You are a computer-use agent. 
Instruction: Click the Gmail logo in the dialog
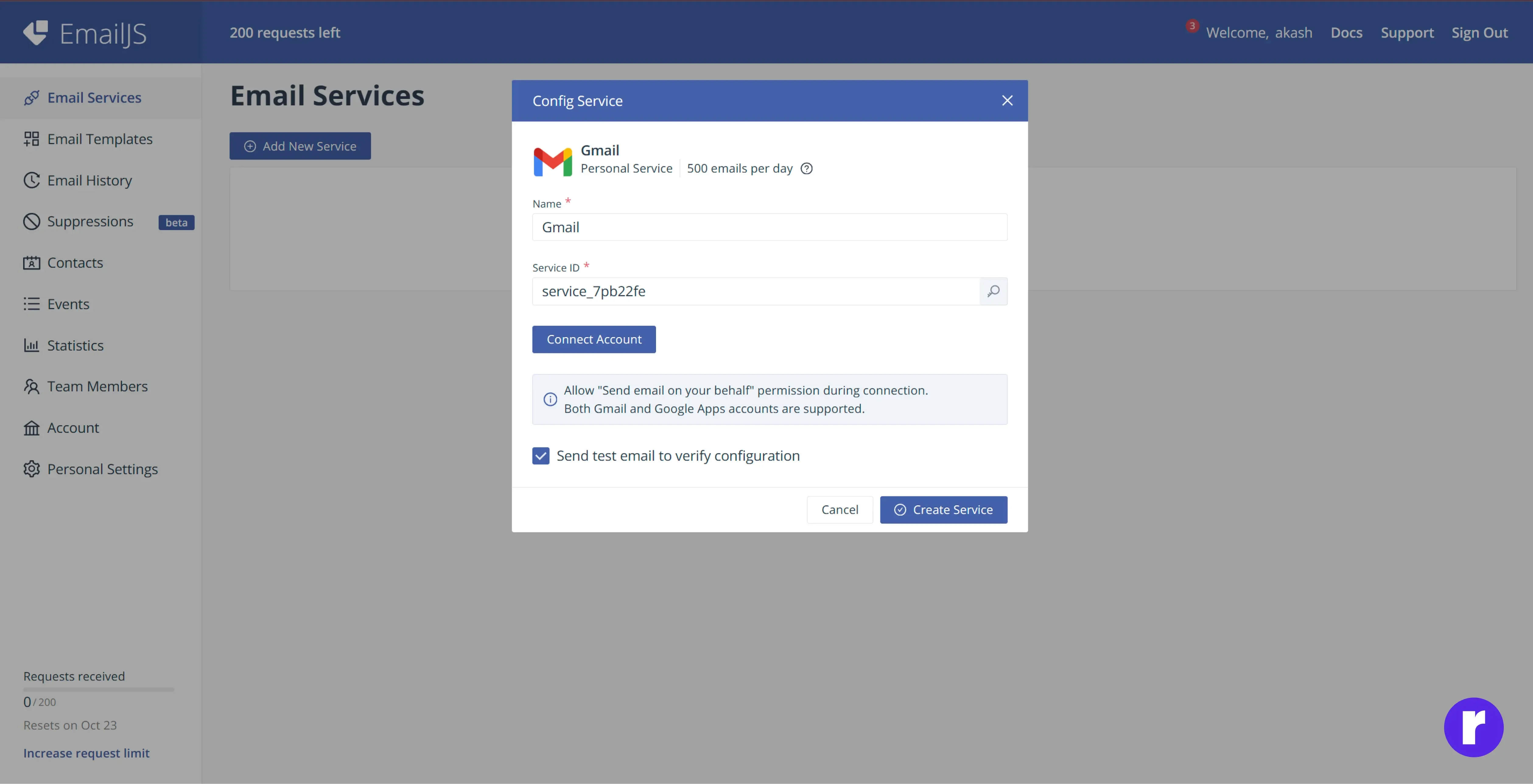click(553, 161)
